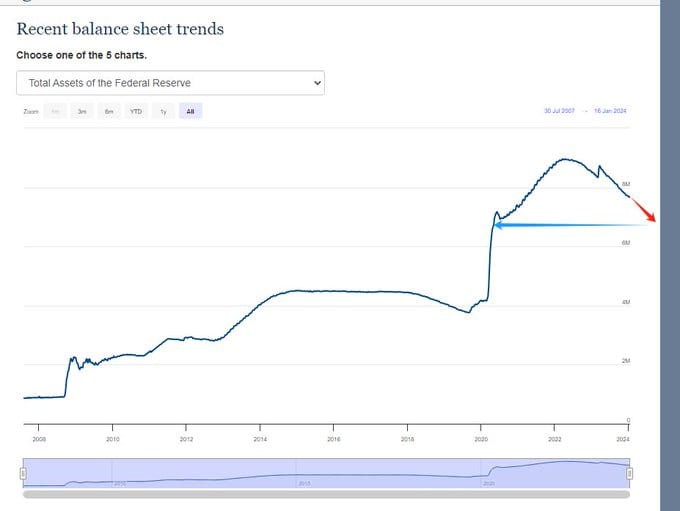Click the 2008 x-axis label
This screenshot has height=511, width=680.
(x=39, y=439)
